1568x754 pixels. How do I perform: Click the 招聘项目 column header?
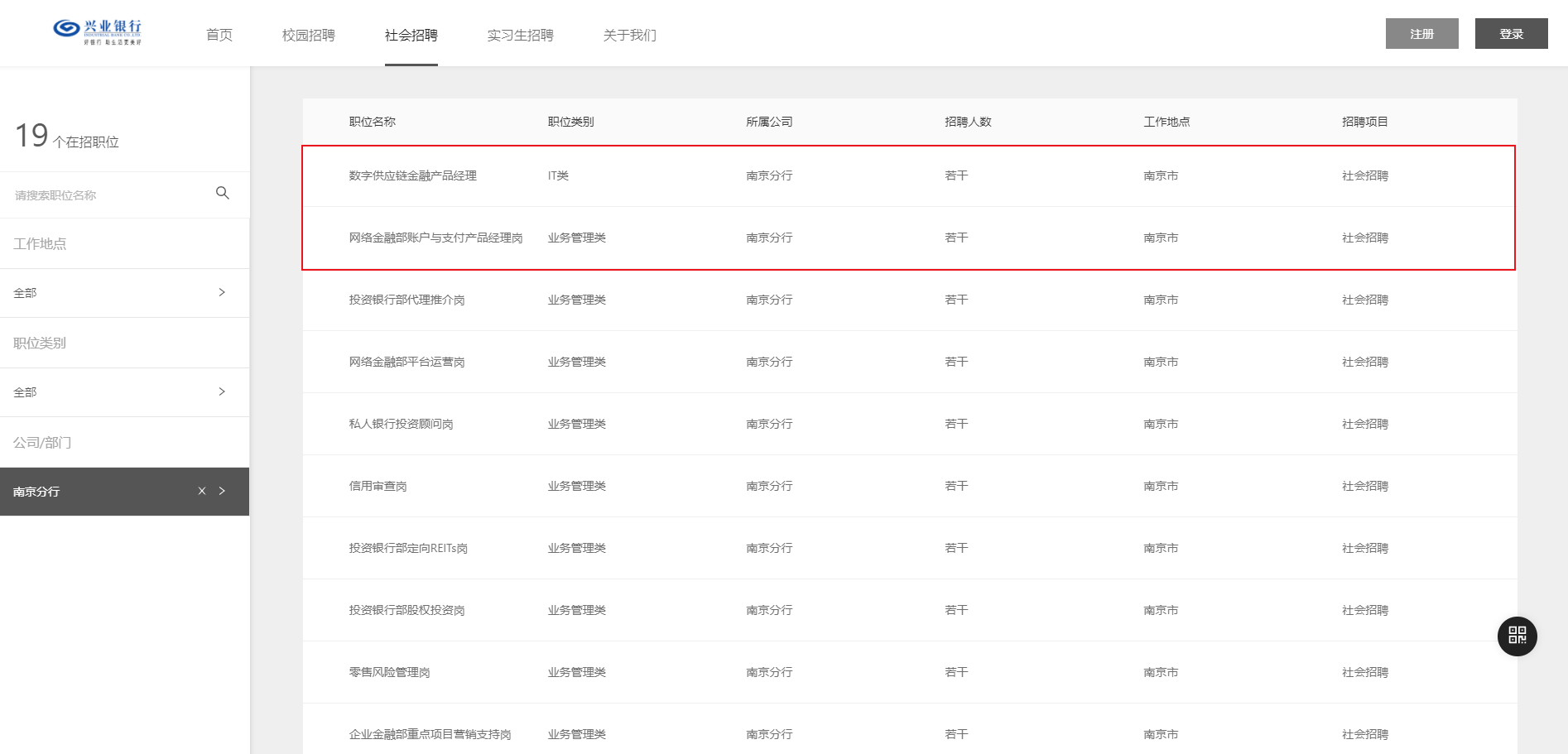point(1365,122)
